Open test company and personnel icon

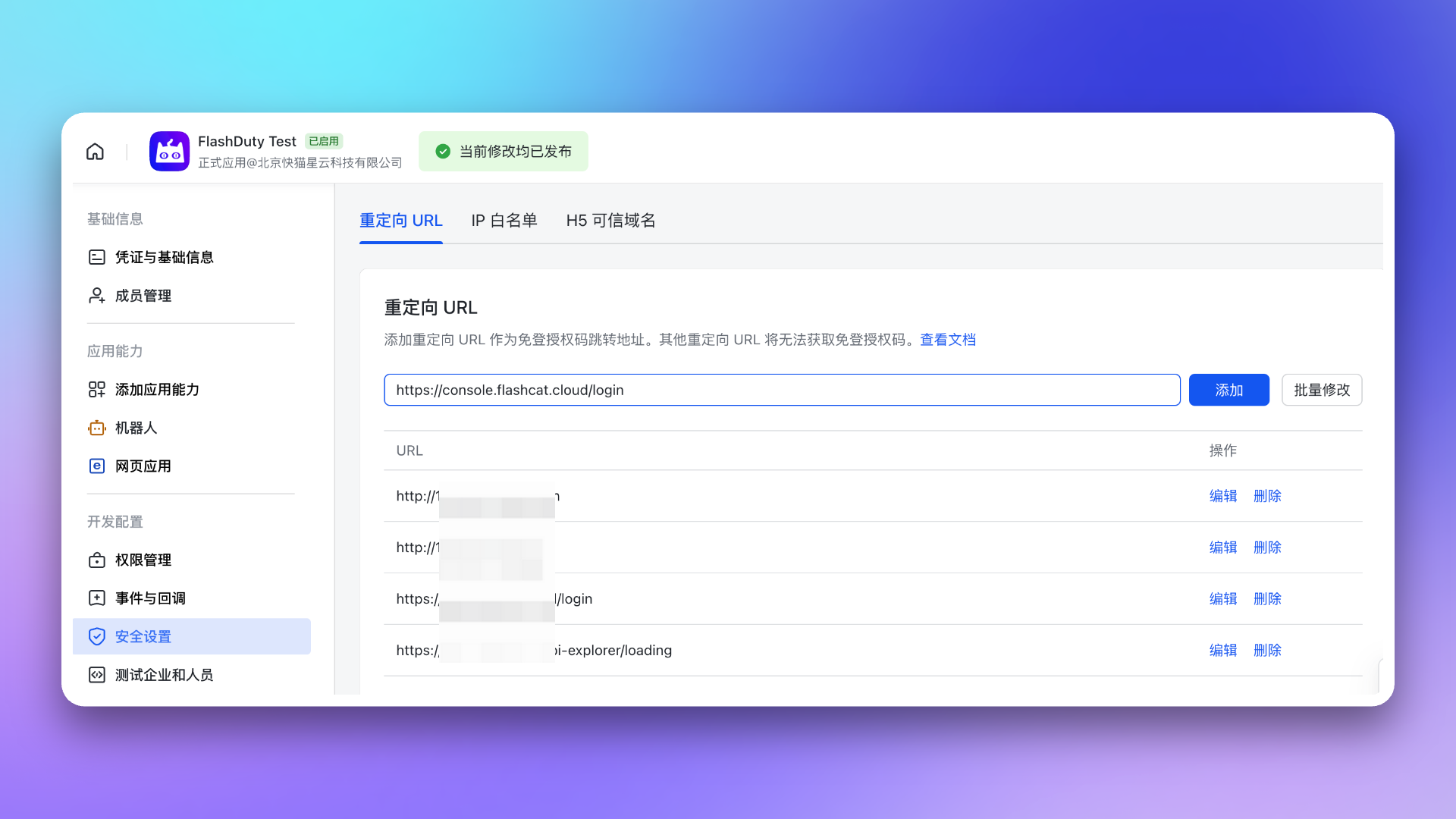point(97,675)
